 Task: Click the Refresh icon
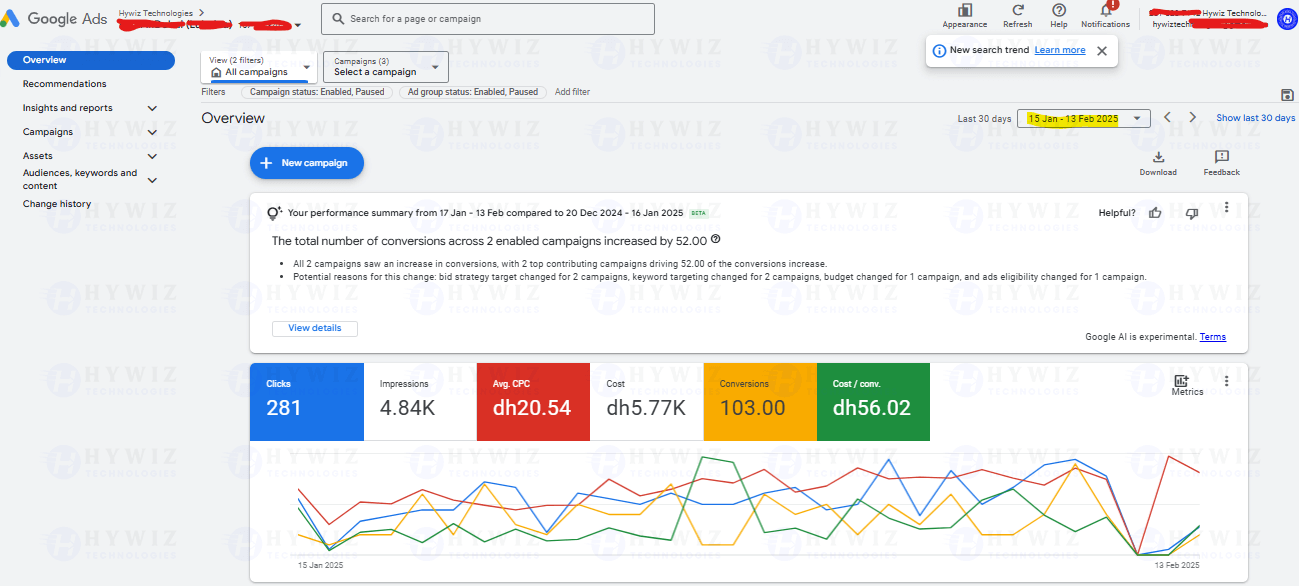(x=1017, y=11)
